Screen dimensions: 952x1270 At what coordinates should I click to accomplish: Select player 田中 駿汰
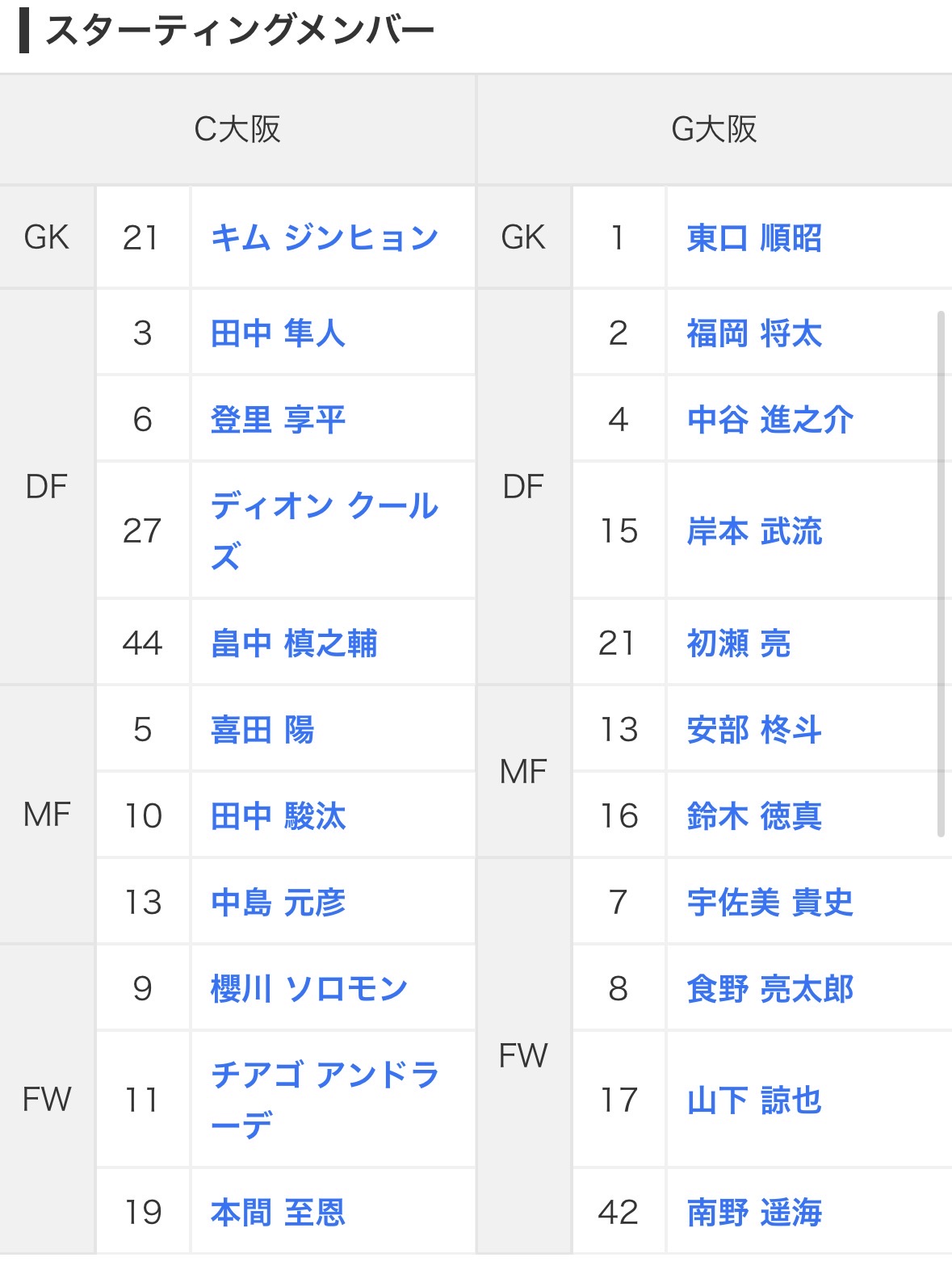click(278, 816)
